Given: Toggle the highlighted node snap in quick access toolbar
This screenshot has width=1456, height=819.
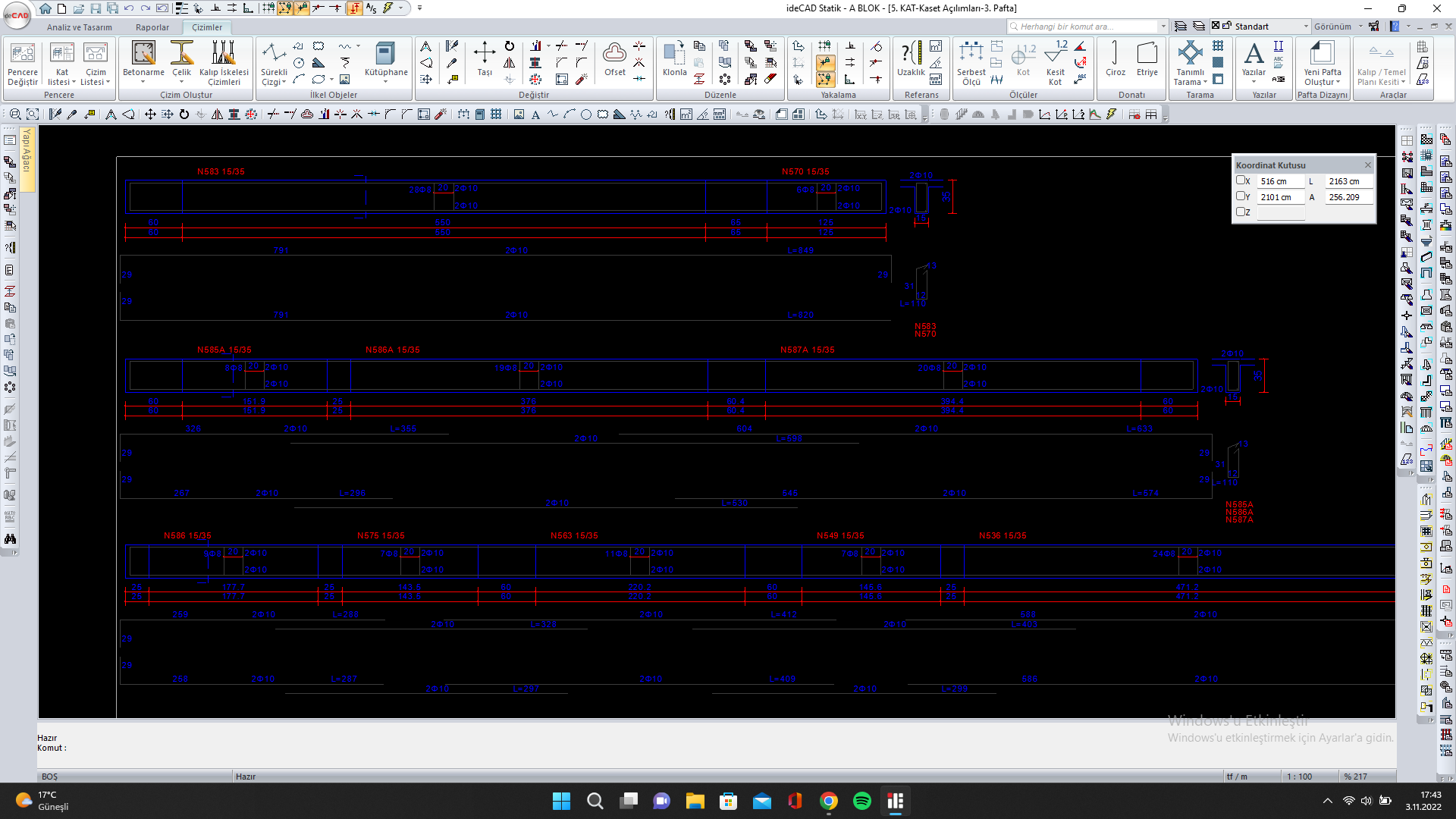Looking at the screenshot, I should [x=285, y=8].
